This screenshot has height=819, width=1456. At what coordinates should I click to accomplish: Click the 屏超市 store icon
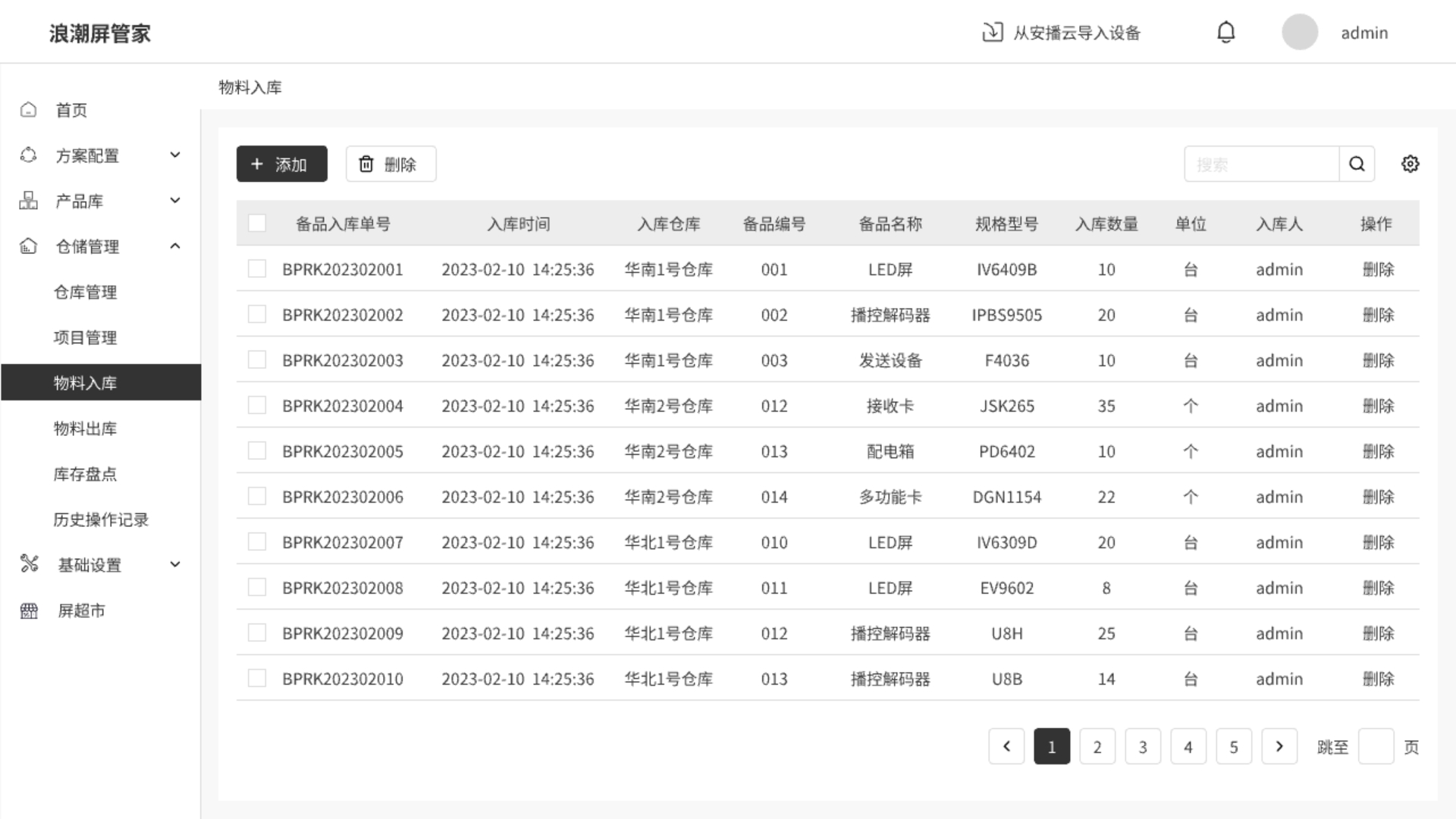point(29,610)
